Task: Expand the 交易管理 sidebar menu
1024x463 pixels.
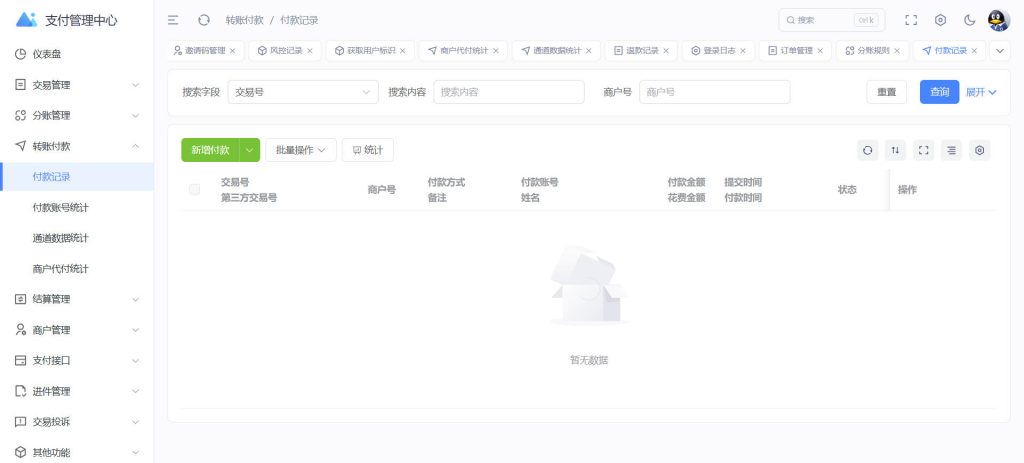Action: [77, 85]
